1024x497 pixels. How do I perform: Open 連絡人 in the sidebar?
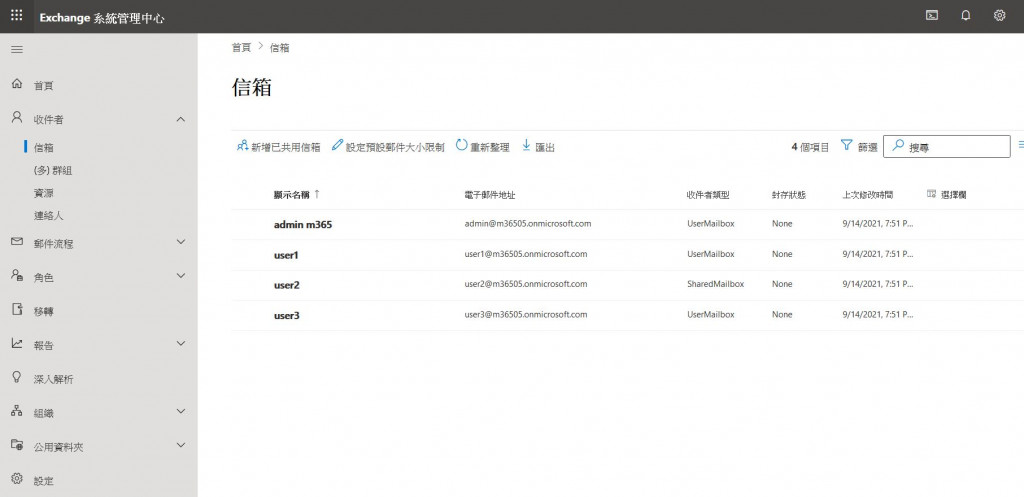(x=48, y=216)
